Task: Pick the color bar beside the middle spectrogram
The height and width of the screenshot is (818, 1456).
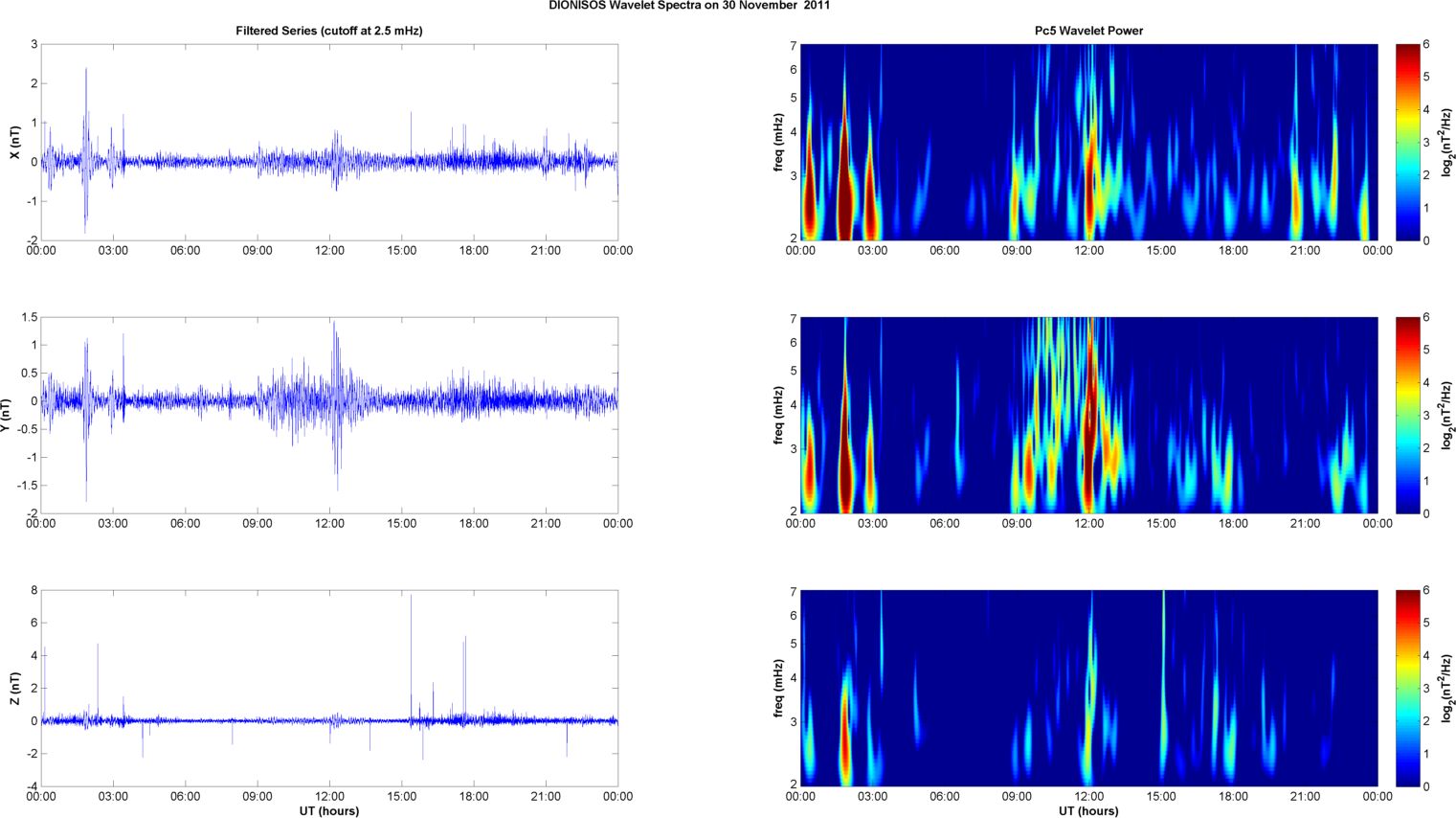Action: pos(1407,415)
